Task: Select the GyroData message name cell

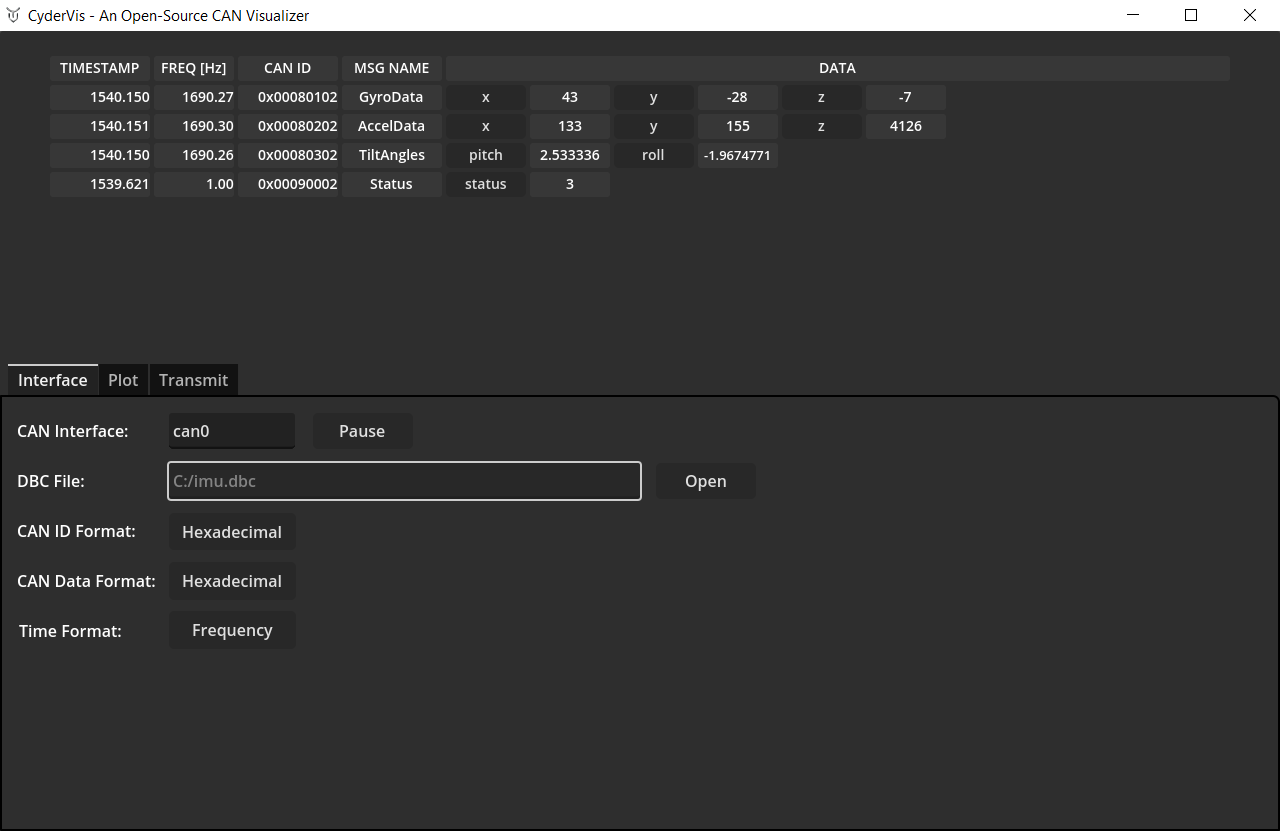Action: coord(391,97)
